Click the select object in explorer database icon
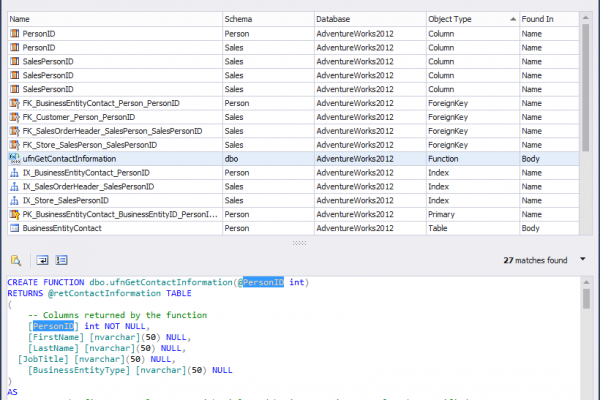The height and width of the screenshot is (400, 600). coord(16,260)
